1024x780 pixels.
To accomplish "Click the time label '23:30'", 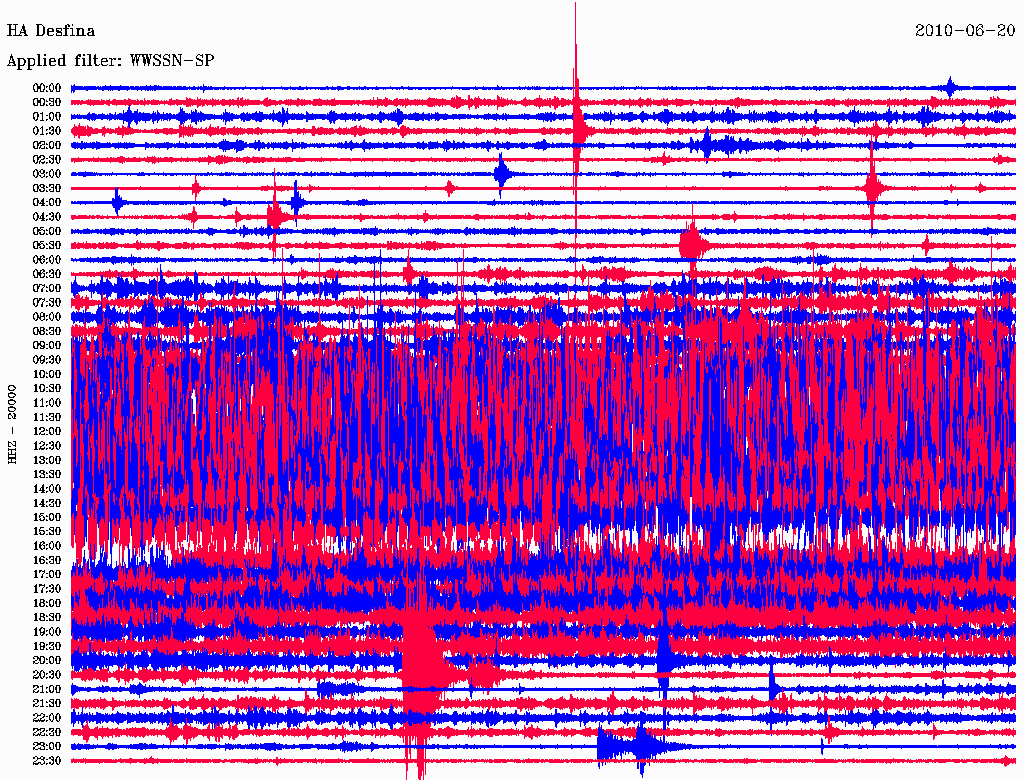I will click(47, 760).
